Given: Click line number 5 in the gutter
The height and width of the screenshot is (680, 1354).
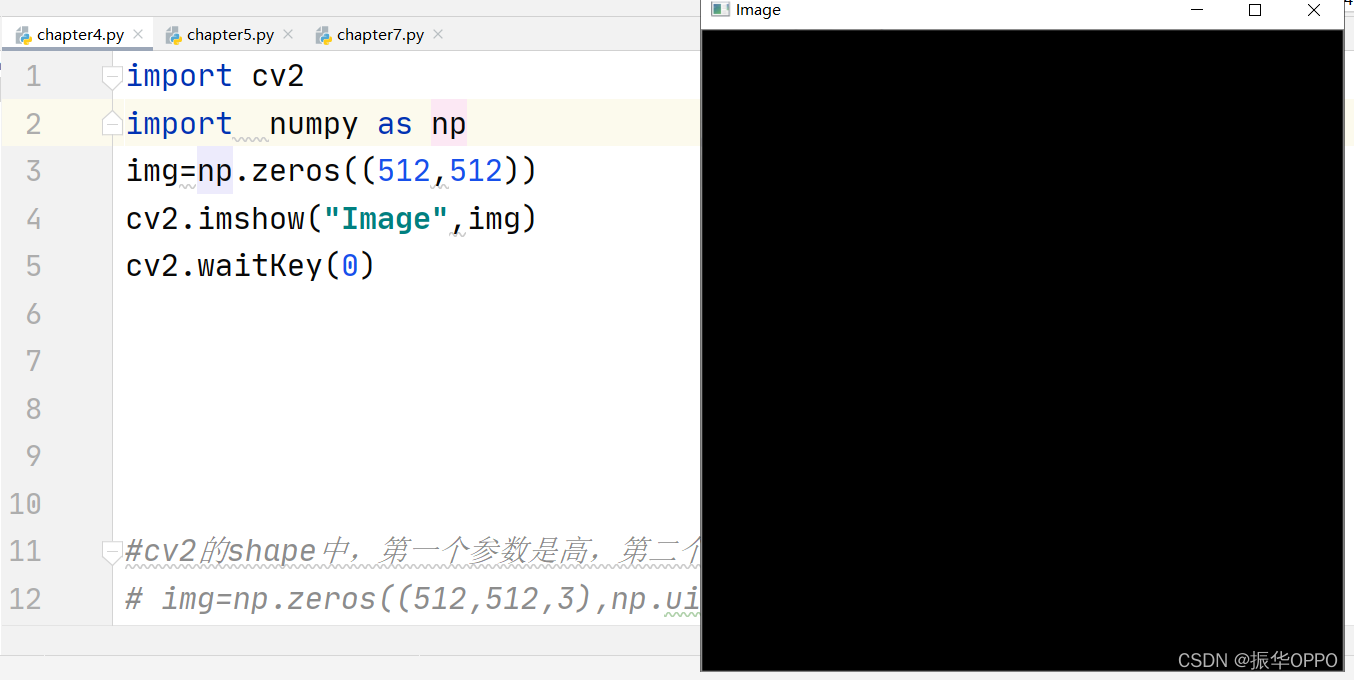Looking at the screenshot, I should tap(33, 265).
